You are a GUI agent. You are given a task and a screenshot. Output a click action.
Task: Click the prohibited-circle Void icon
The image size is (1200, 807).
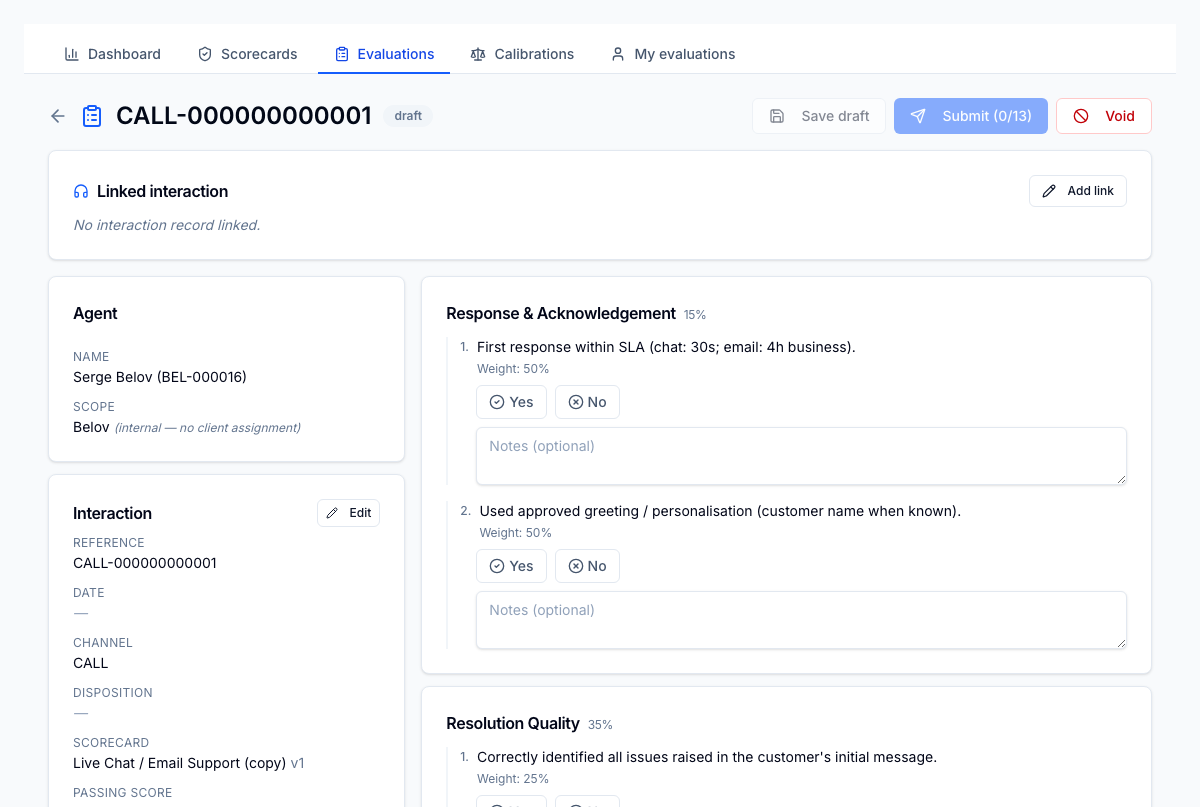point(1081,116)
